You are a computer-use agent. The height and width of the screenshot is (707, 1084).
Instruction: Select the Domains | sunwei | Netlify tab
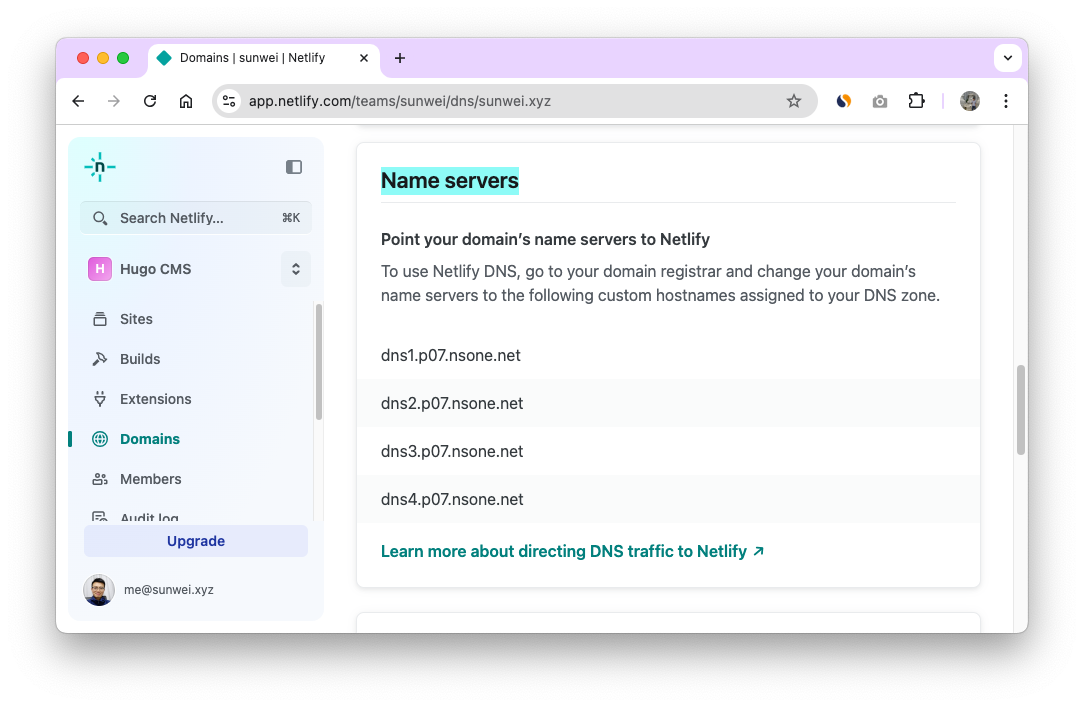click(263, 58)
